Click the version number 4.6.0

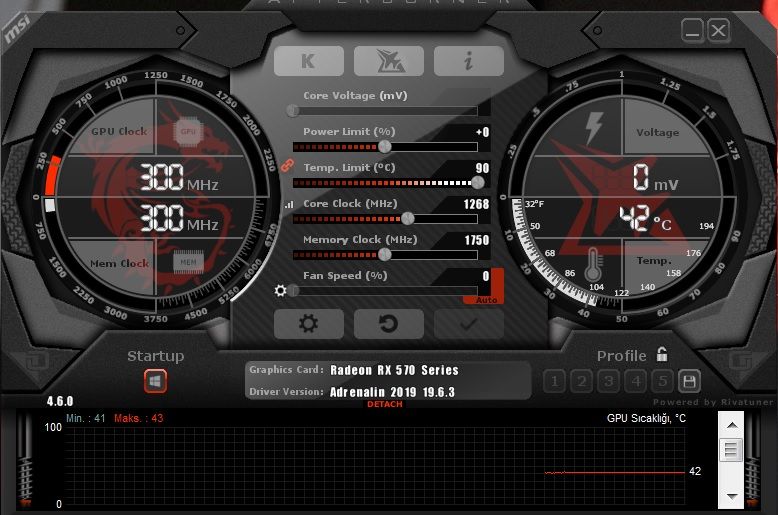point(60,401)
